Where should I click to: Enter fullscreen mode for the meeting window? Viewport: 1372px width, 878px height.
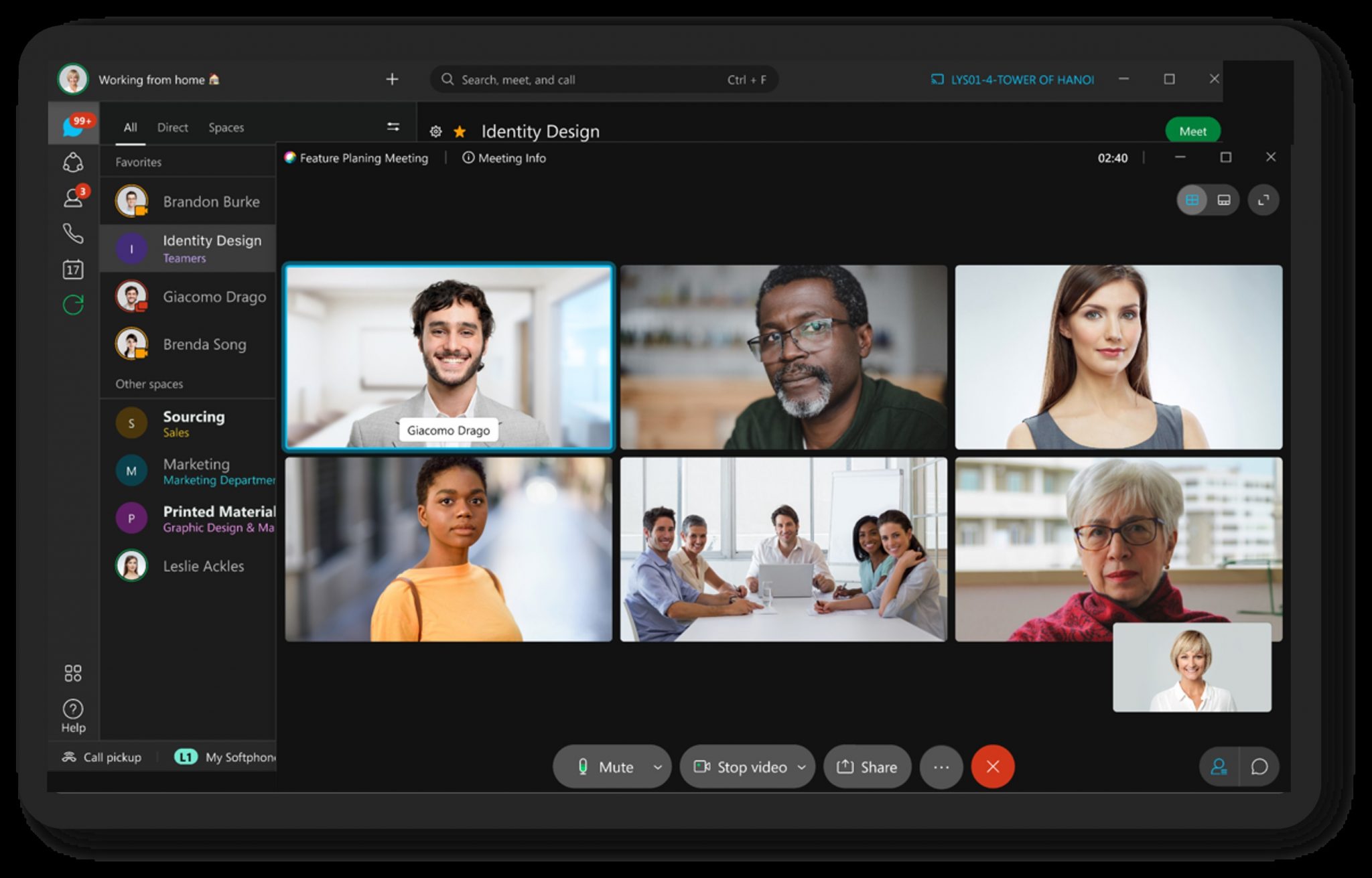(x=1265, y=200)
